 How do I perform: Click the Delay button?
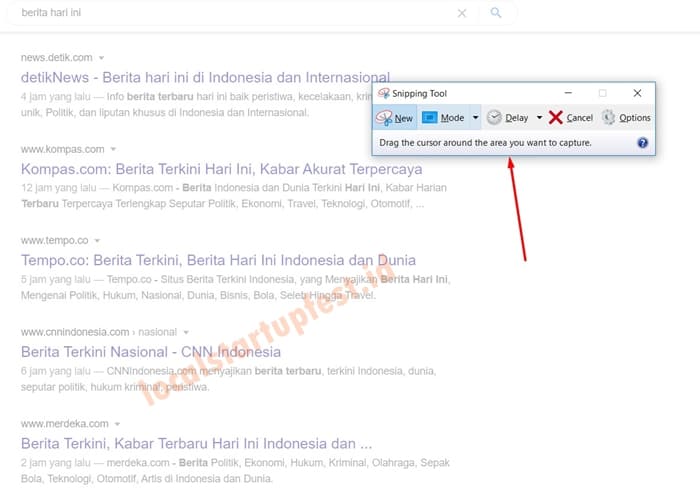(508, 118)
